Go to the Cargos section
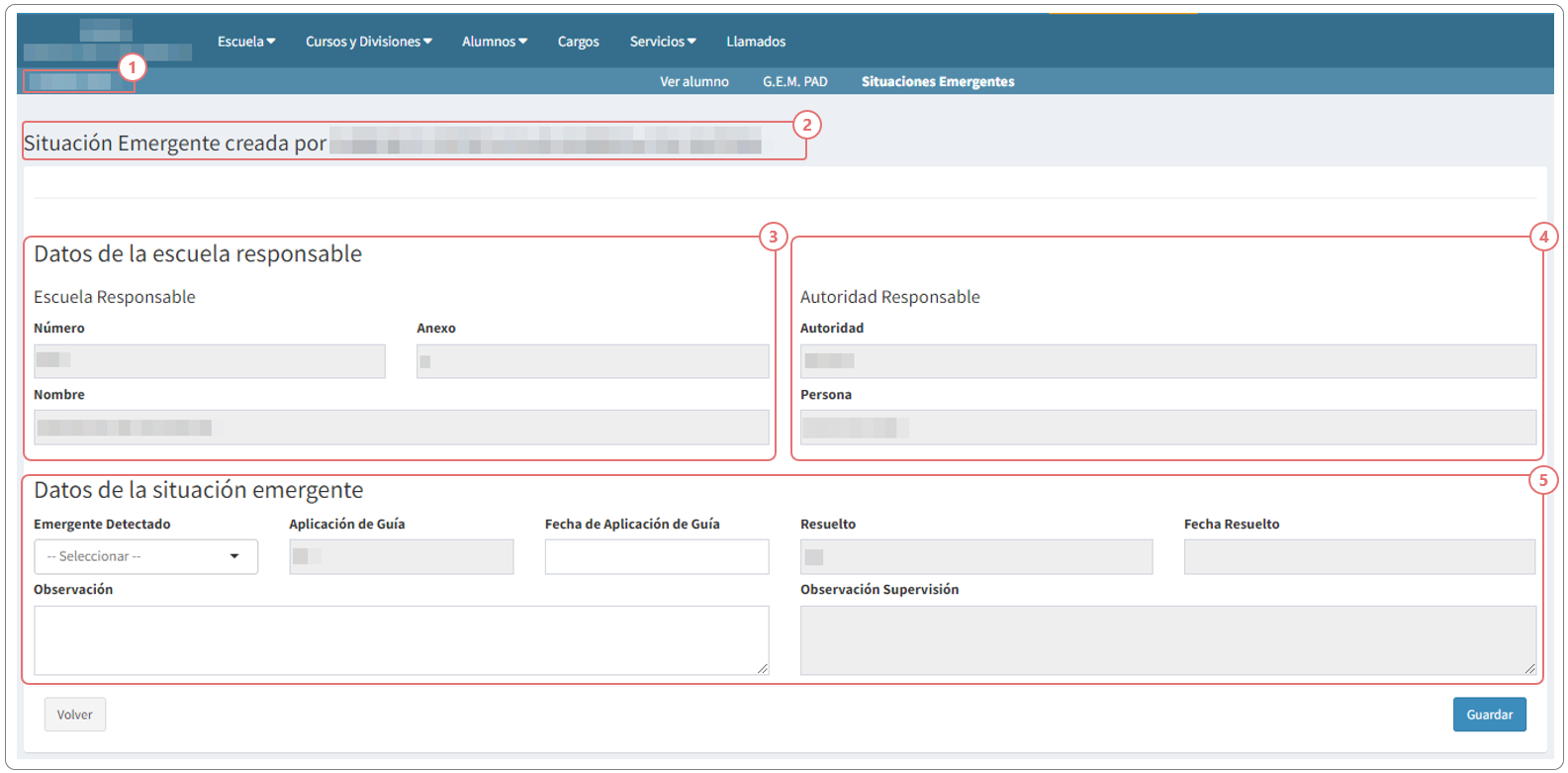The image size is (1568, 773). point(578,42)
